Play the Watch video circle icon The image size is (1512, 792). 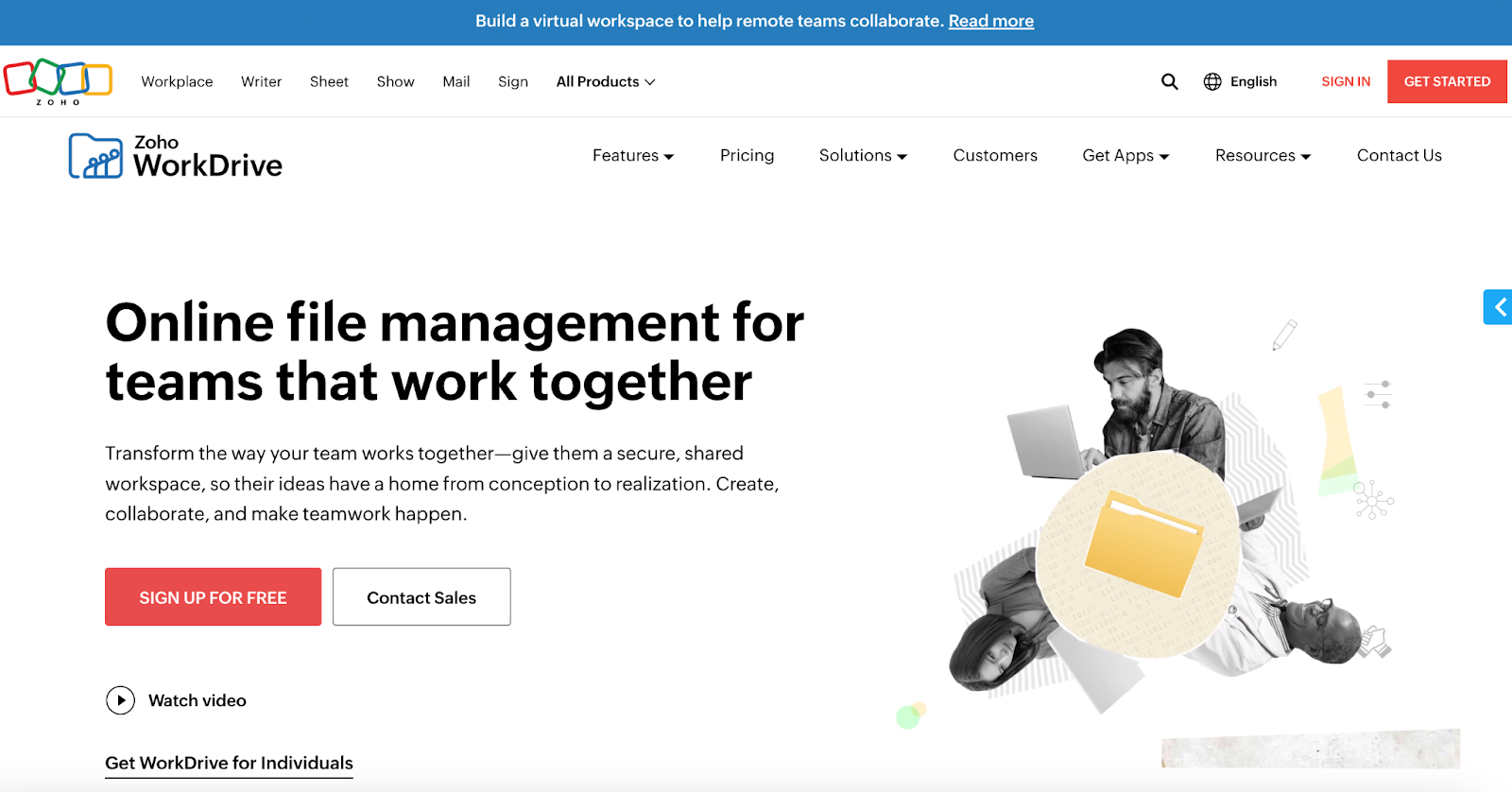[120, 700]
